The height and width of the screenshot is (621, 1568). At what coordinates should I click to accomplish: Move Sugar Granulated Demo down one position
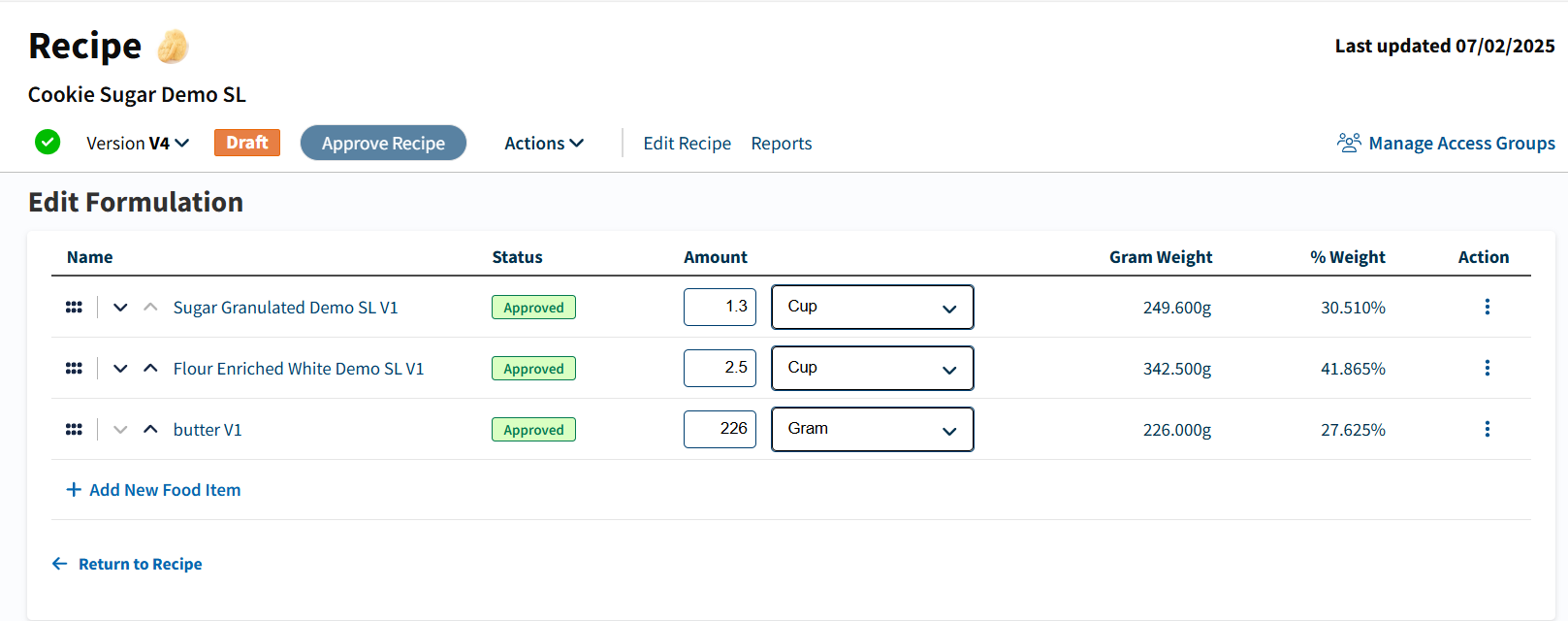coord(120,308)
